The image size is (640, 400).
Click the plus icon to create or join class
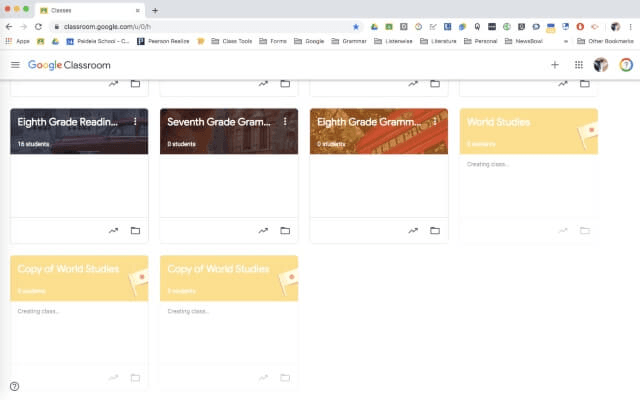[554, 65]
